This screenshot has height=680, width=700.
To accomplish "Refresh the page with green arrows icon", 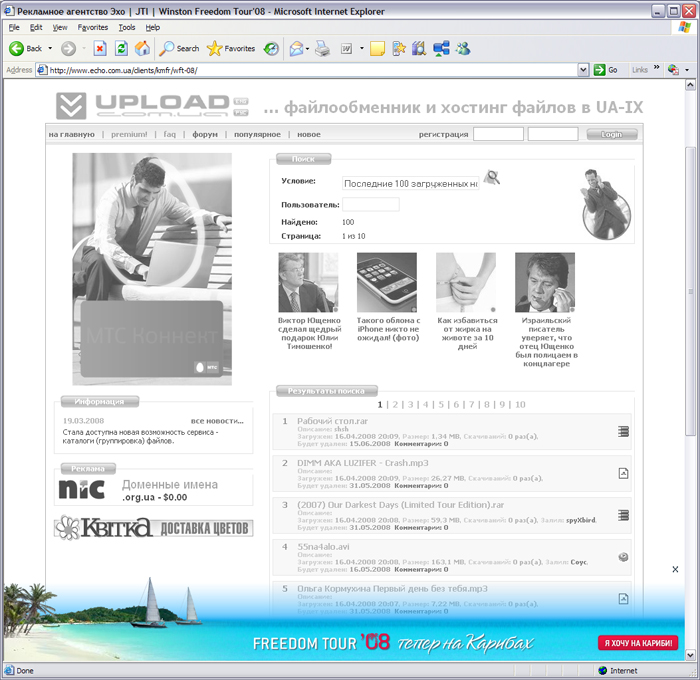I will point(121,48).
